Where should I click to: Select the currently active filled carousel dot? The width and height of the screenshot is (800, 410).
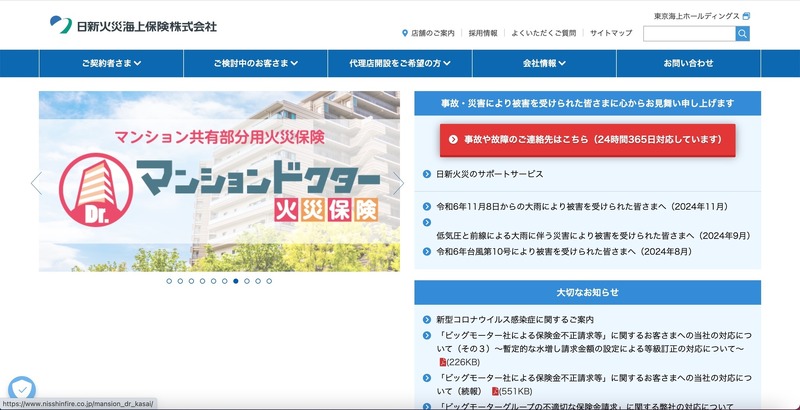click(236, 281)
